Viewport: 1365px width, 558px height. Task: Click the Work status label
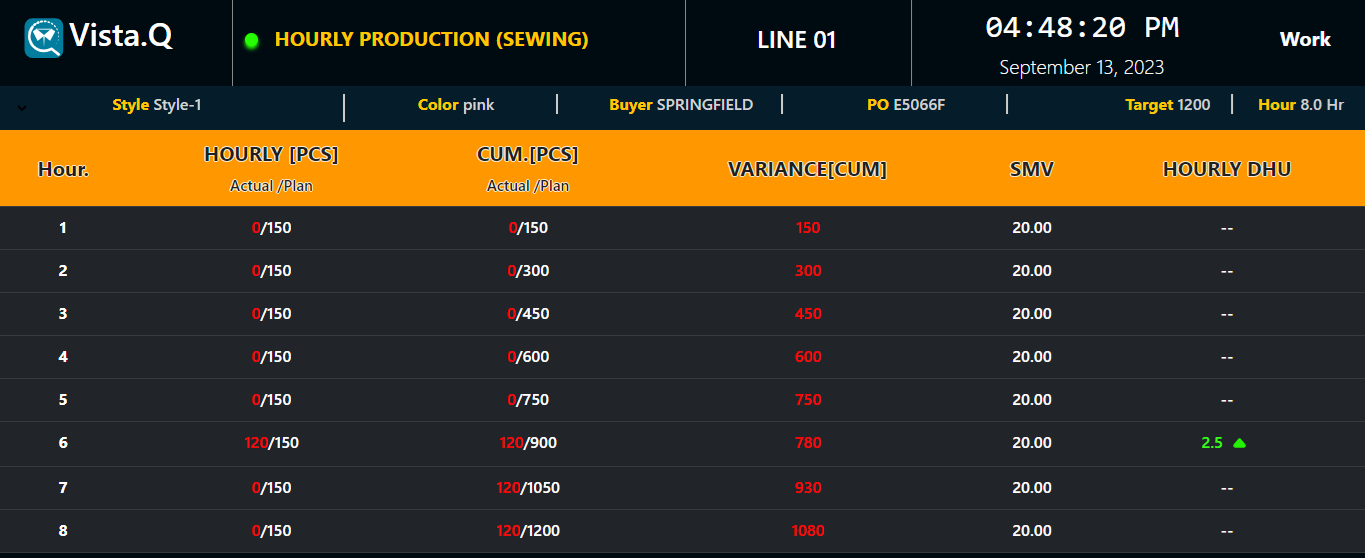[x=1304, y=39]
